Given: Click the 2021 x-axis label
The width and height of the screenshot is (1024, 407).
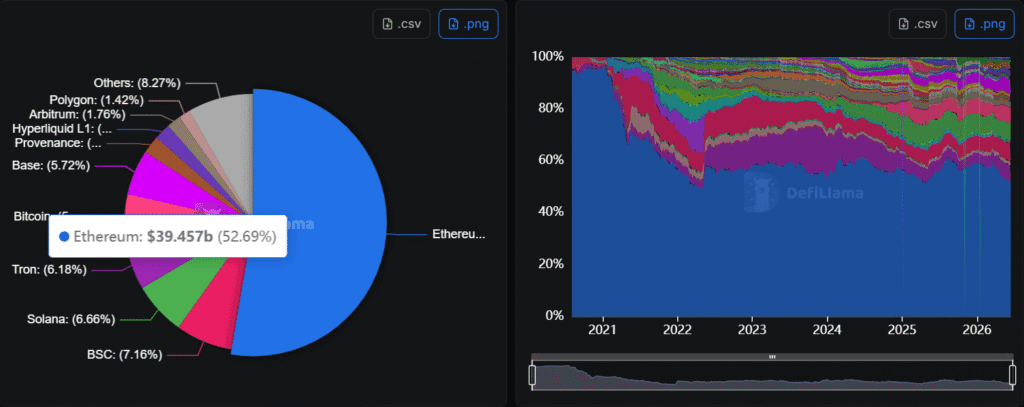Looking at the screenshot, I should (602, 329).
